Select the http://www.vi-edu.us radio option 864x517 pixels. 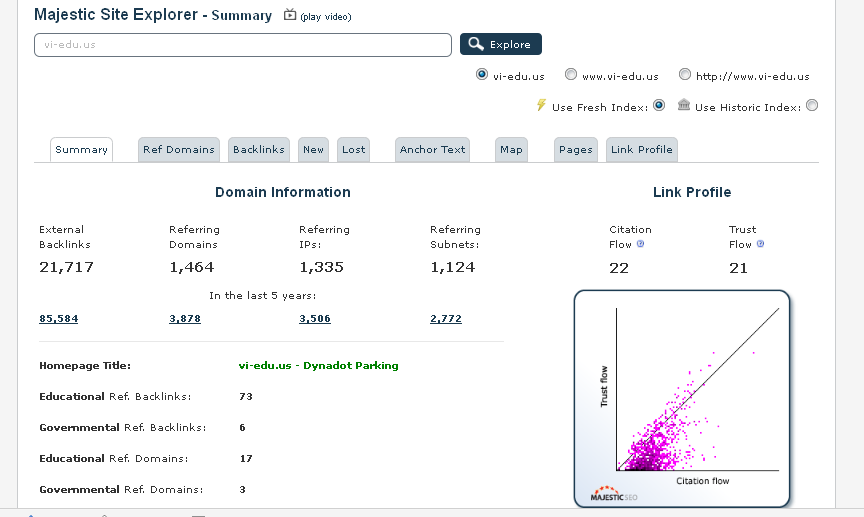[x=684, y=74]
